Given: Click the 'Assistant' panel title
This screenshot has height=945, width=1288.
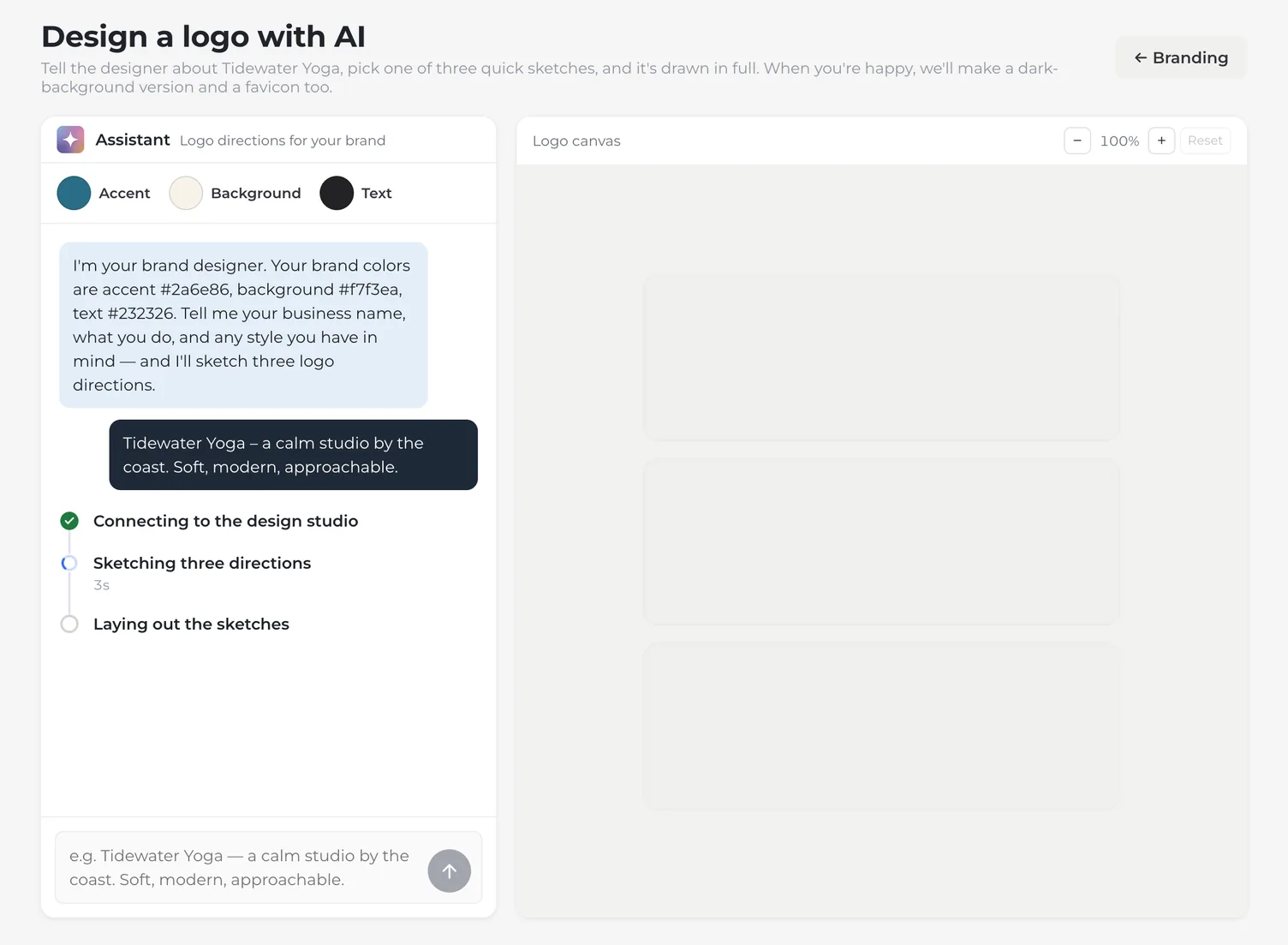Looking at the screenshot, I should click(x=133, y=140).
